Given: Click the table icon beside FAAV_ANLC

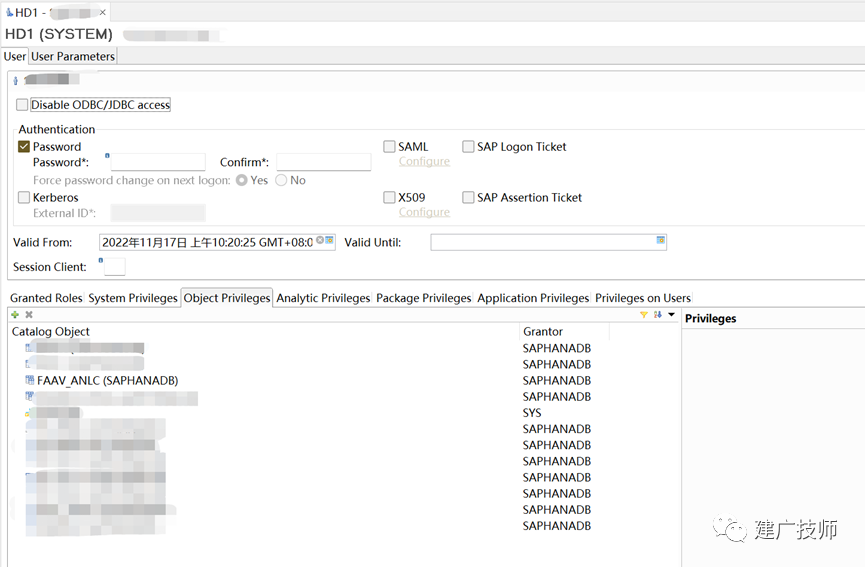Looking at the screenshot, I should pos(30,379).
